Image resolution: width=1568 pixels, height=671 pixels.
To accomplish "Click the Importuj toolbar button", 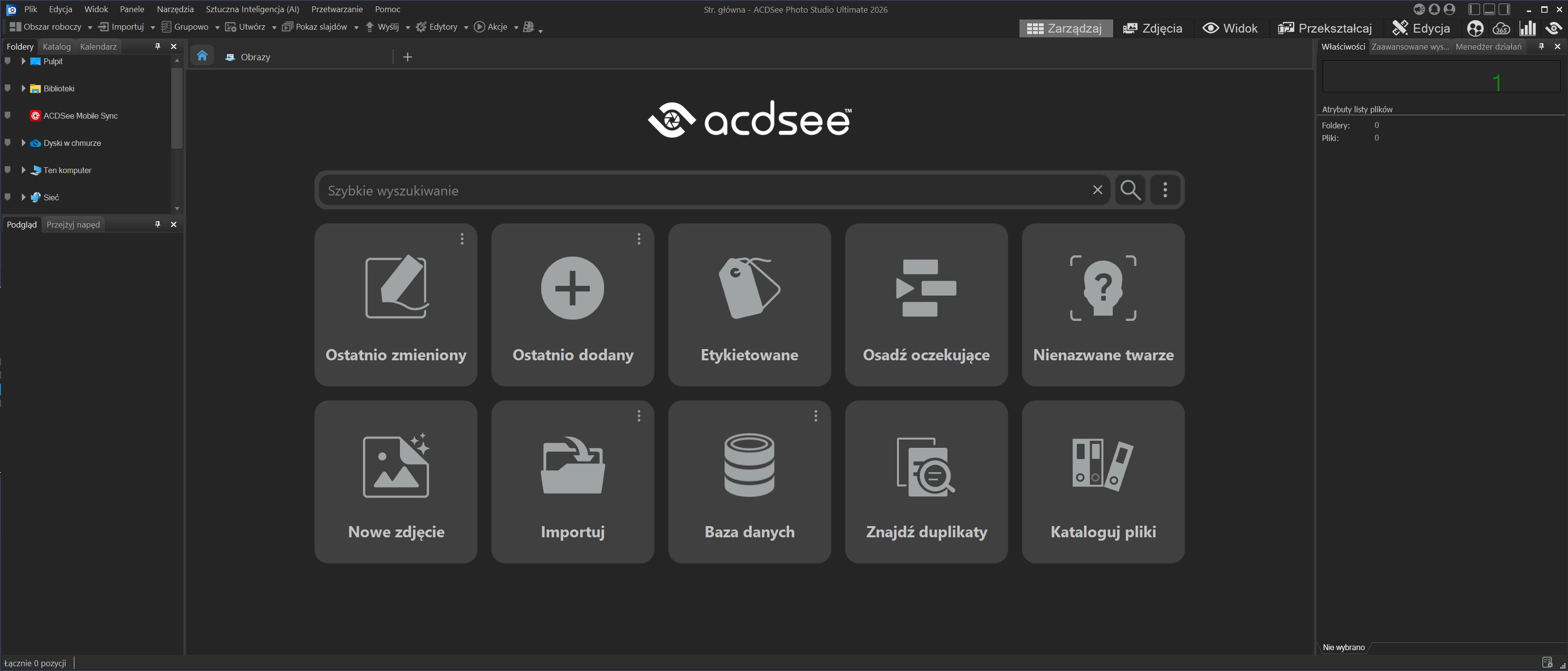I will tap(121, 27).
